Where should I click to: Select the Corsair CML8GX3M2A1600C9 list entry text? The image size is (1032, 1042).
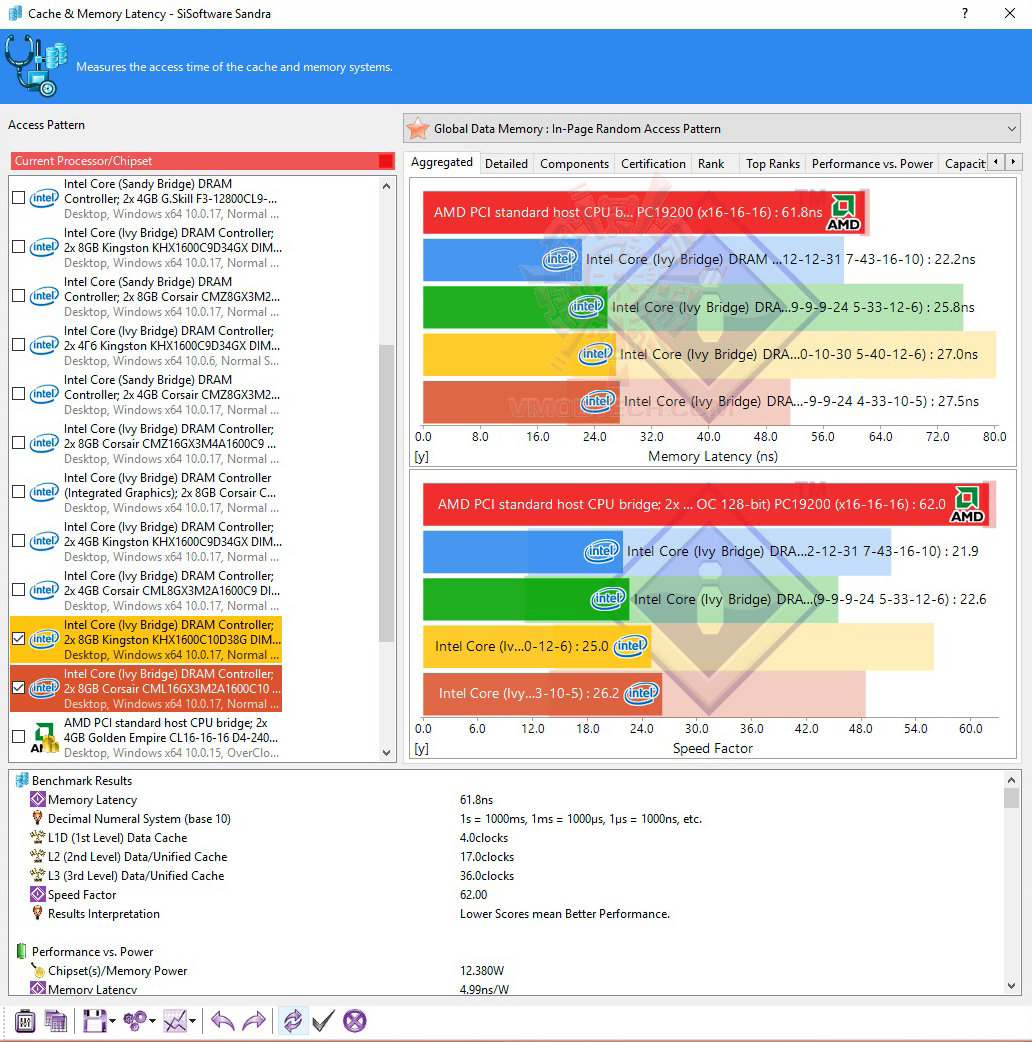pyautogui.click(x=171, y=590)
